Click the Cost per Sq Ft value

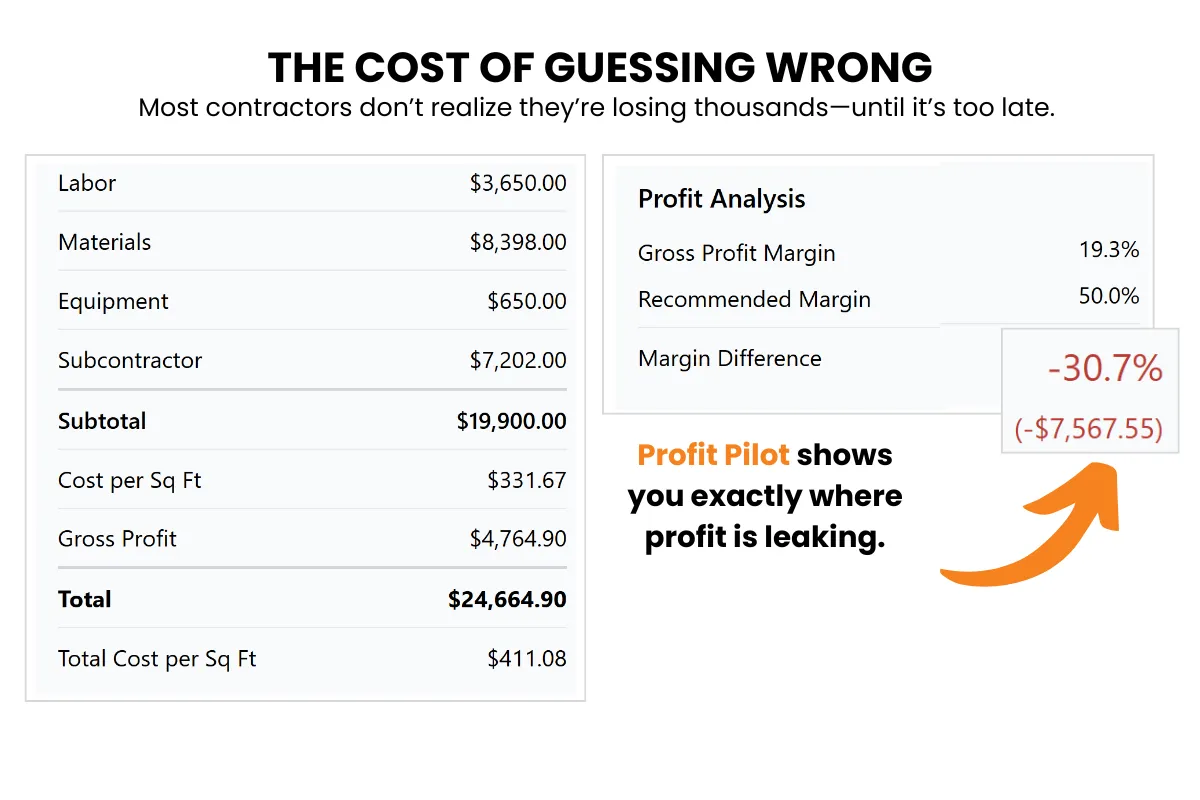527,480
